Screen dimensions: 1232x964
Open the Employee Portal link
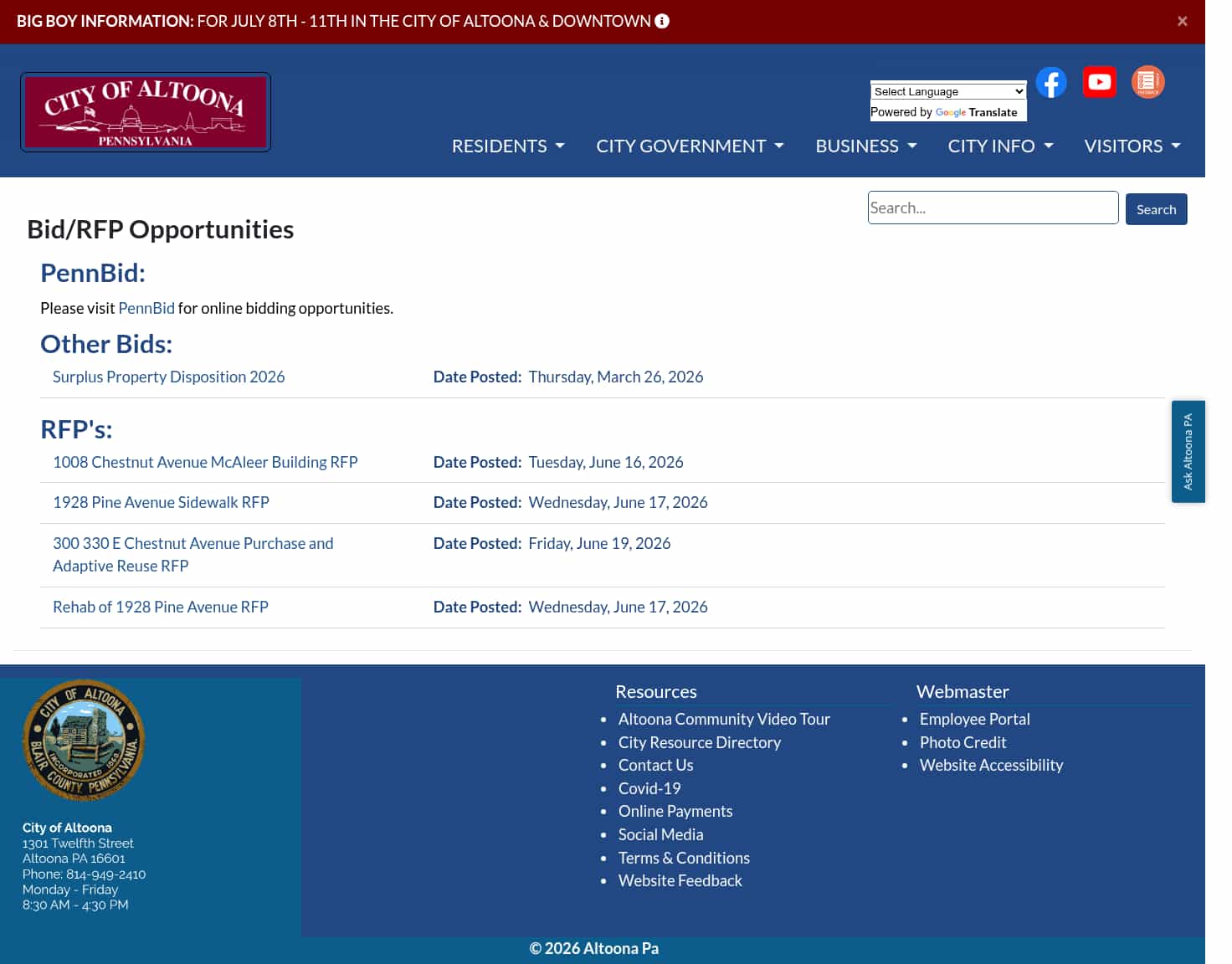[x=975, y=719]
